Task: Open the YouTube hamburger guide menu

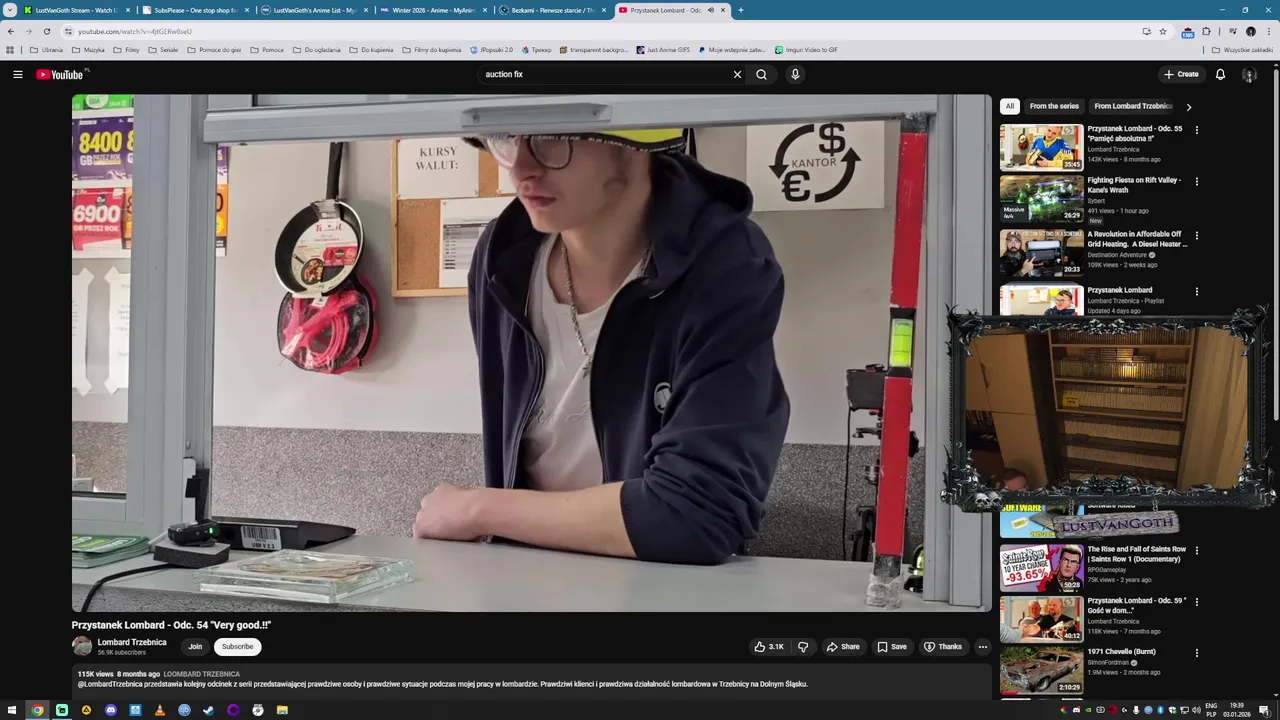Action: coord(17,74)
